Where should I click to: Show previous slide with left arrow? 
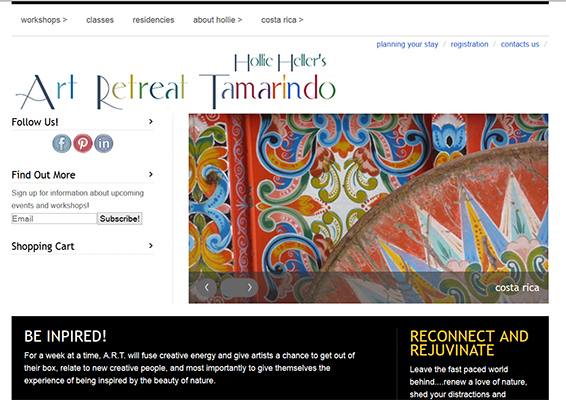pyautogui.click(x=207, y=287)
